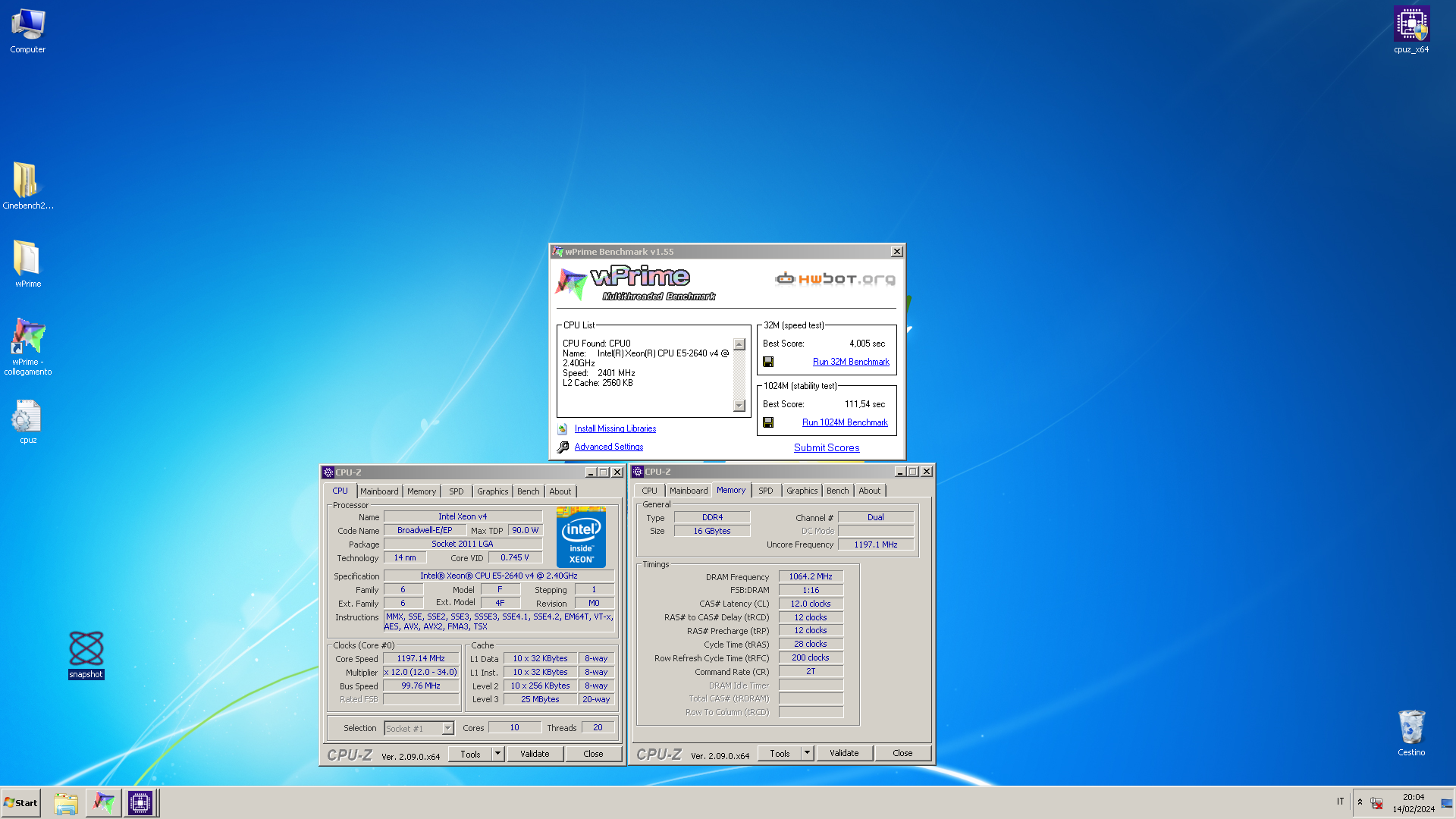Select the wPrime - collegamento shortcut icon
Viewport: 1456px width, 819px height.
[x=28, y=346]
